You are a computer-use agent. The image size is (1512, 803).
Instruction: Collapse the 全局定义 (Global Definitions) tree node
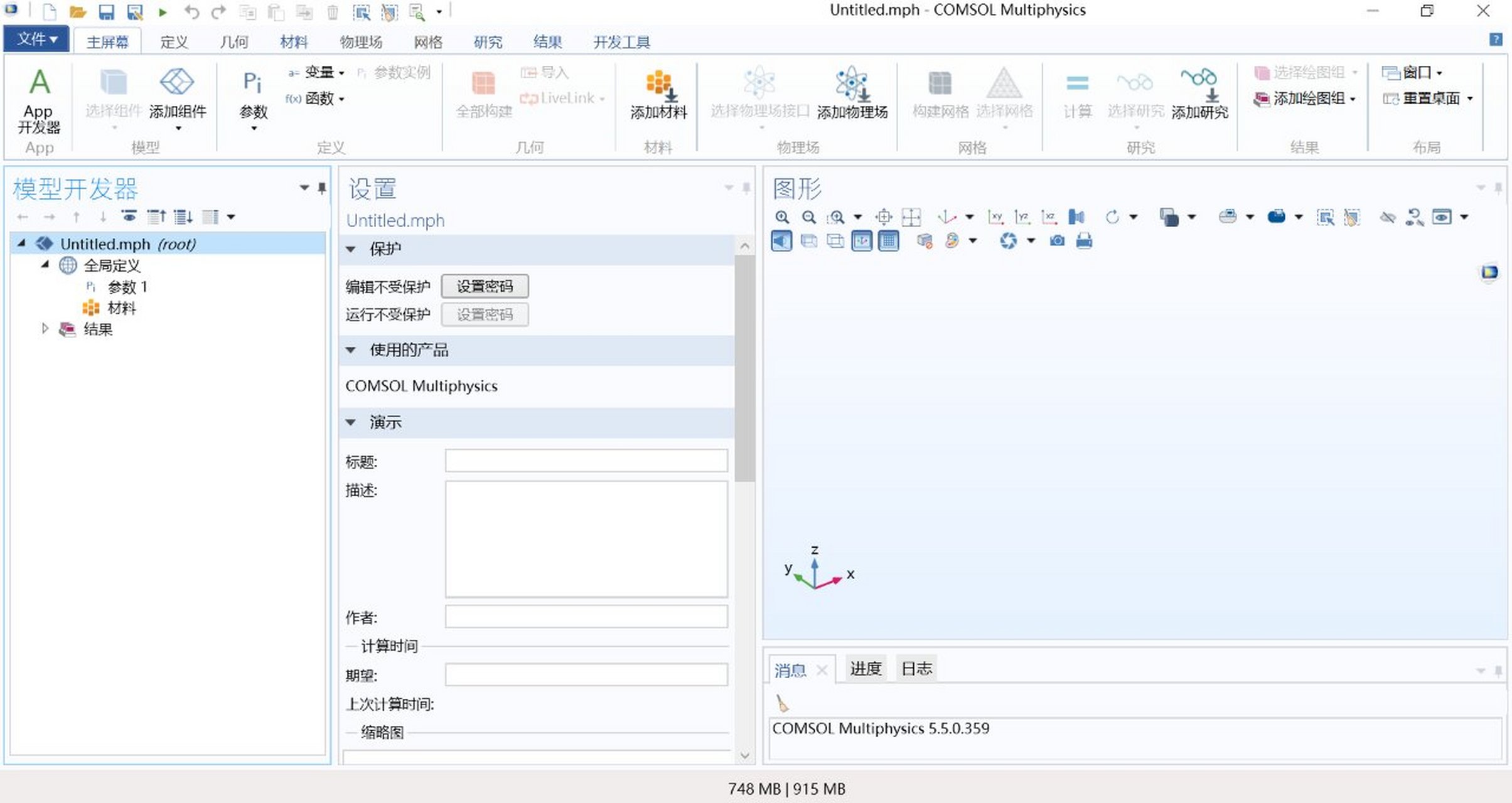[45, 265]
